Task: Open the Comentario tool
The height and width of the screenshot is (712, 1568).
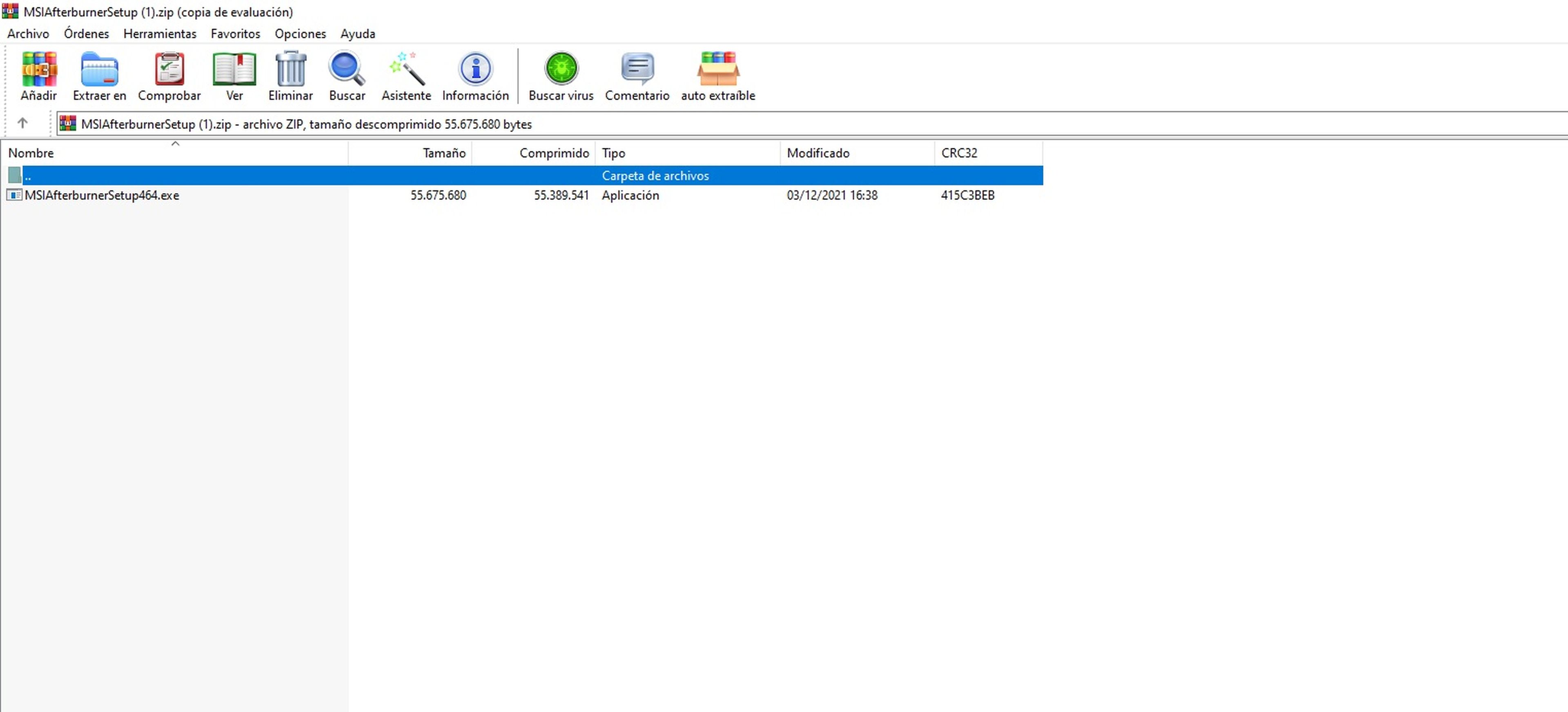Action: 637,76
